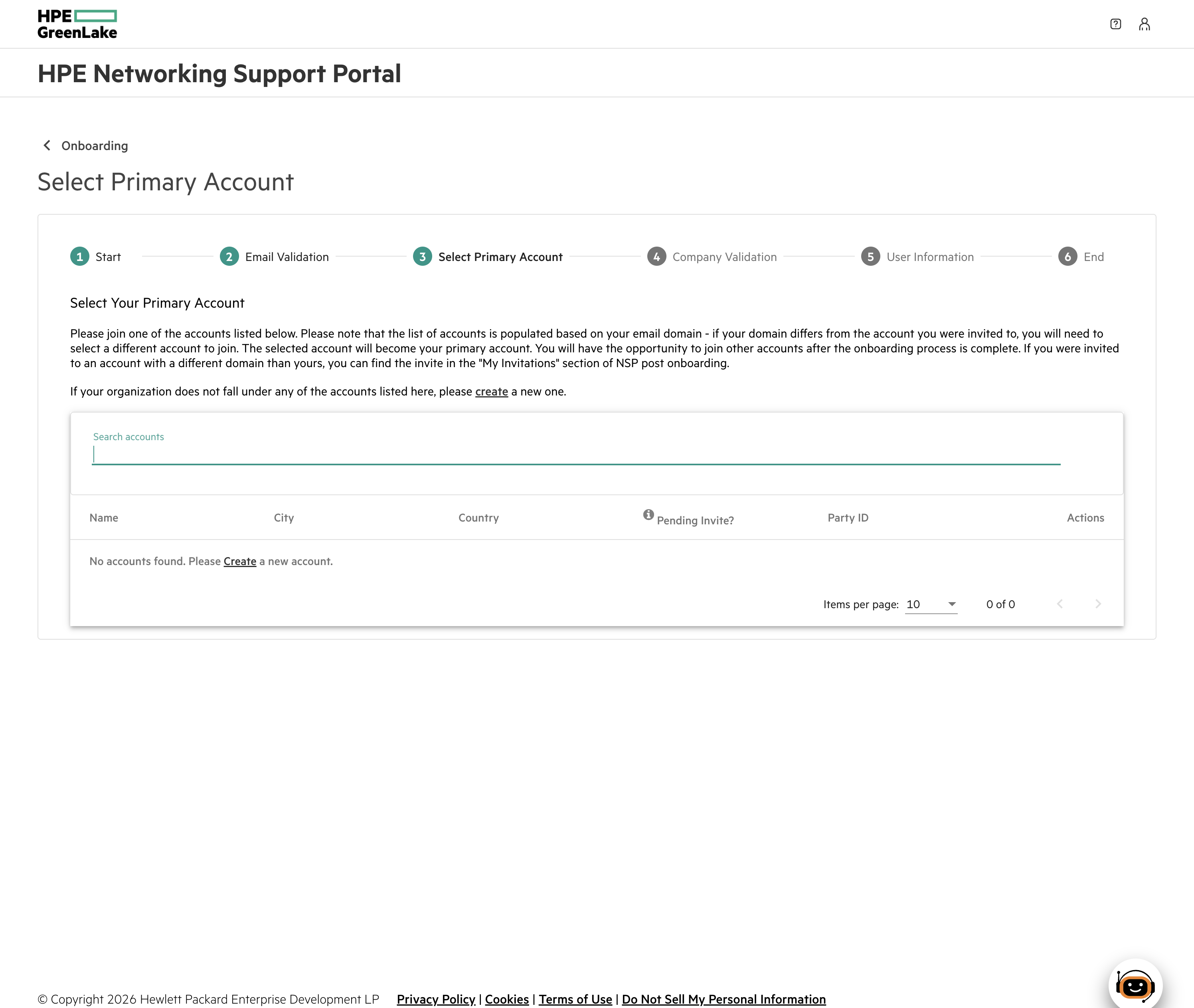Select step 5 User Information

pyautogui.click(x=917, y=257)
